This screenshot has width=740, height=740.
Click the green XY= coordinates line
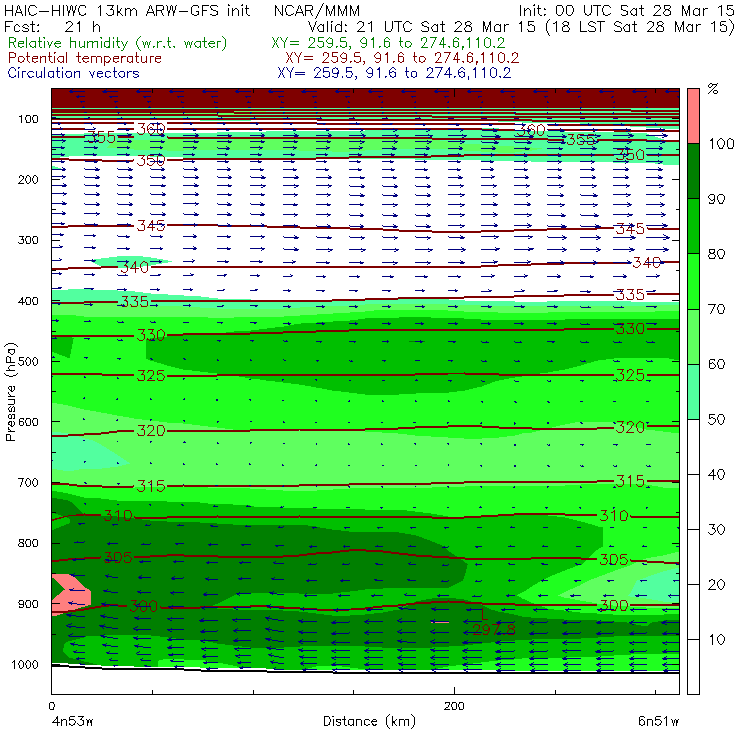click(388, 43)
